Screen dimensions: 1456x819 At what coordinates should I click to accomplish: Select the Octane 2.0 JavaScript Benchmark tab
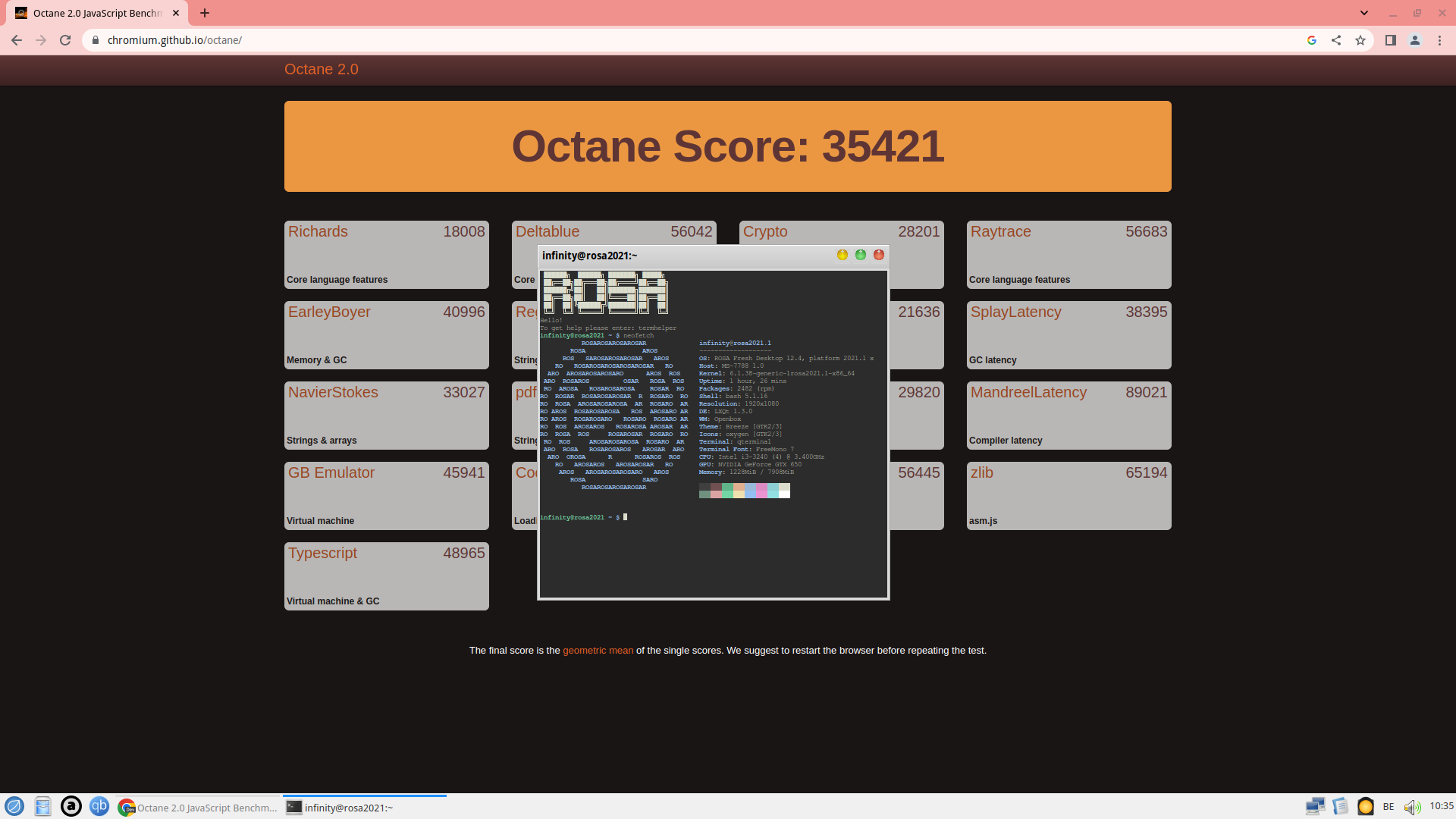[97, 13]
